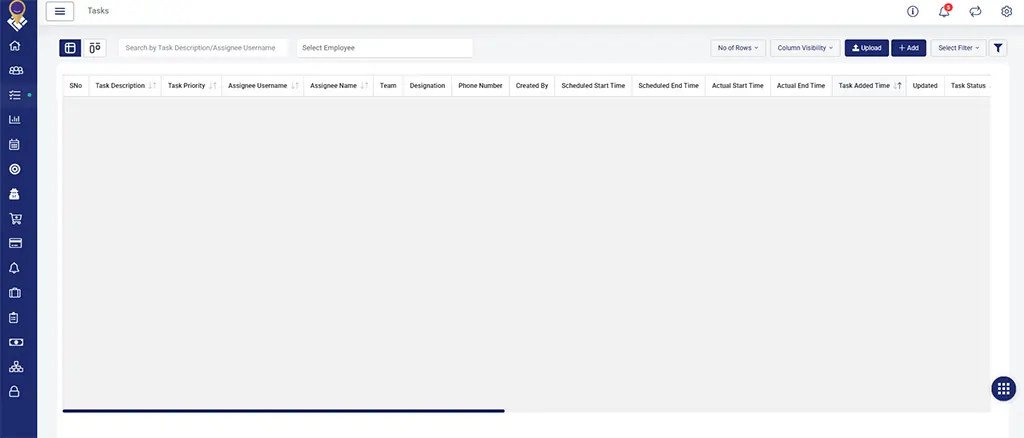The height and width of the screenshot is (438, 1024).
Task: Switch to kanban board view
Action: tap(95, 48)
